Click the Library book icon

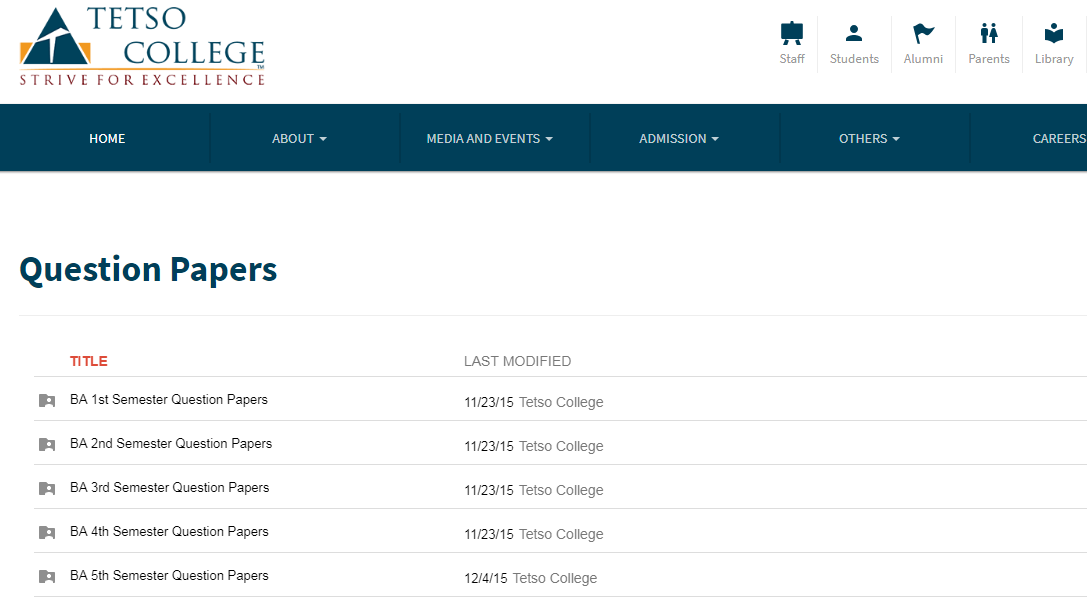click(x=1053, y=34)
